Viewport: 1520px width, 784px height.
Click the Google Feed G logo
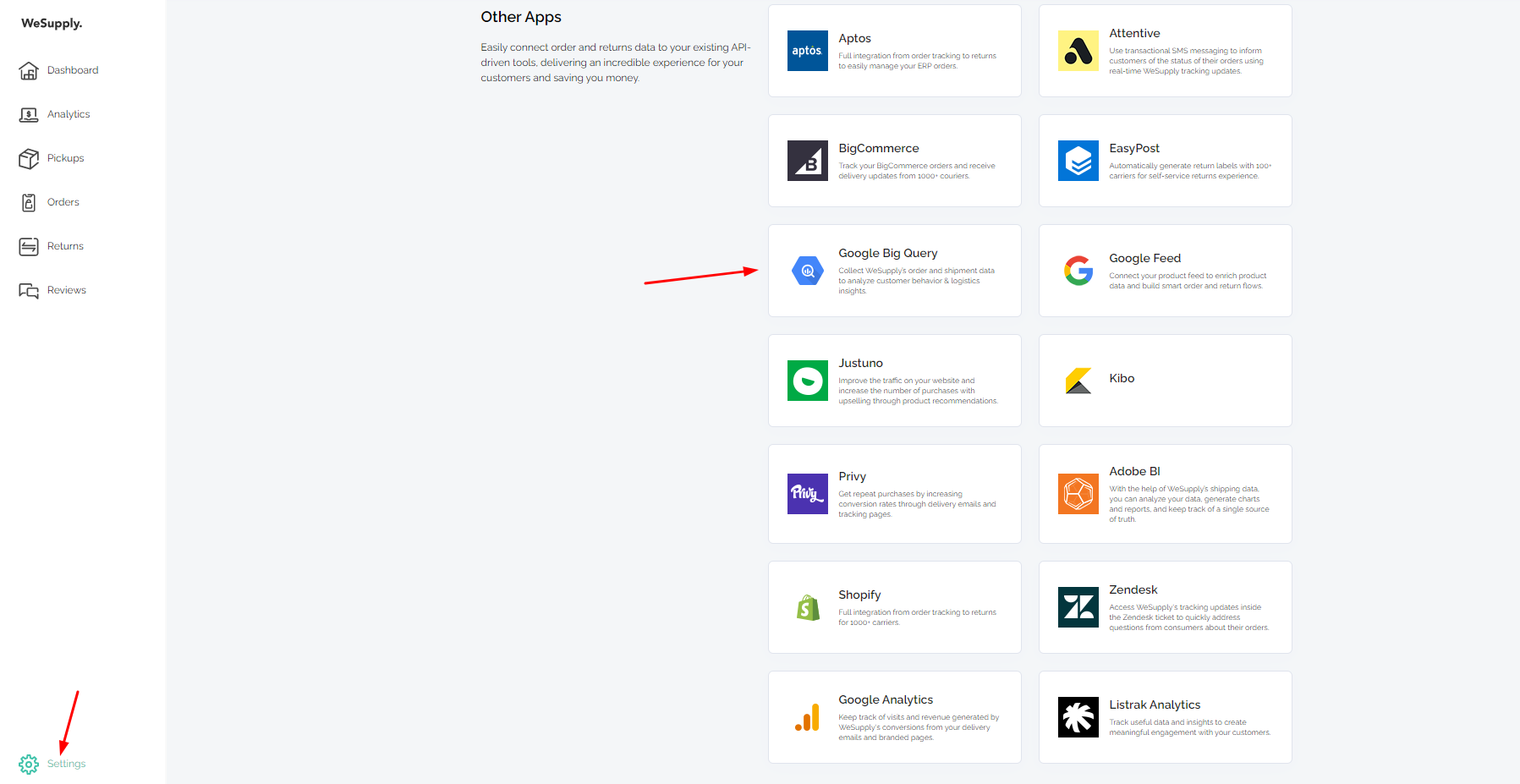tap(1078, 271)
